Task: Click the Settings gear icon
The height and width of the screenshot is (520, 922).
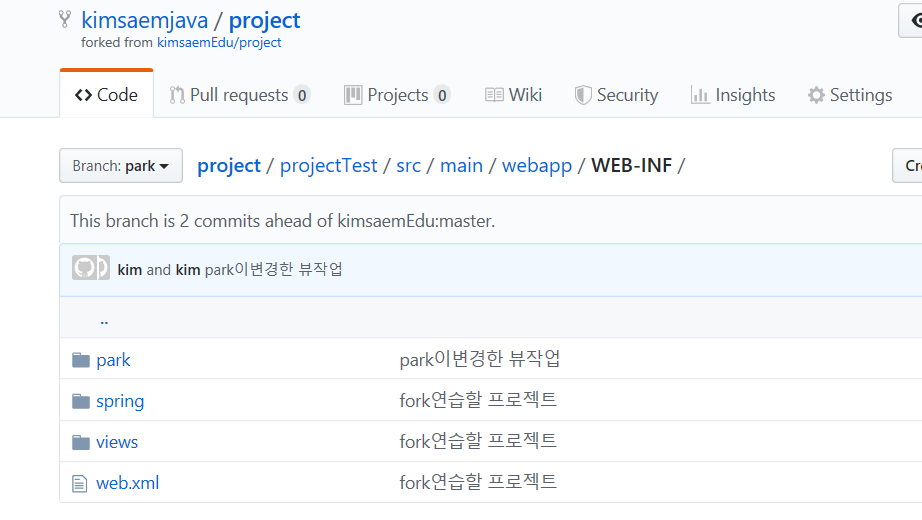Action: (816, 95)
